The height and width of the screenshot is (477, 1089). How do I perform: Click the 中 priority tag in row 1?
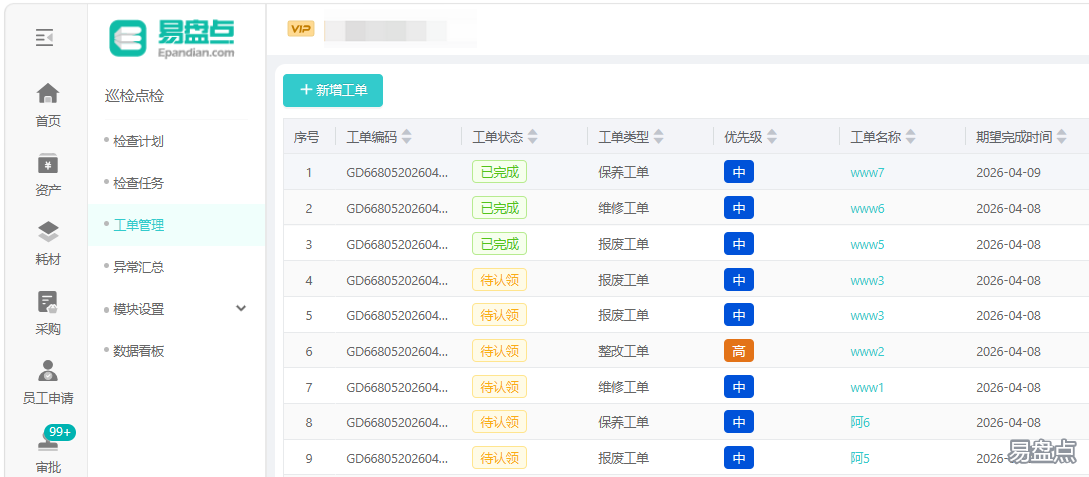[x=739, y=172]
